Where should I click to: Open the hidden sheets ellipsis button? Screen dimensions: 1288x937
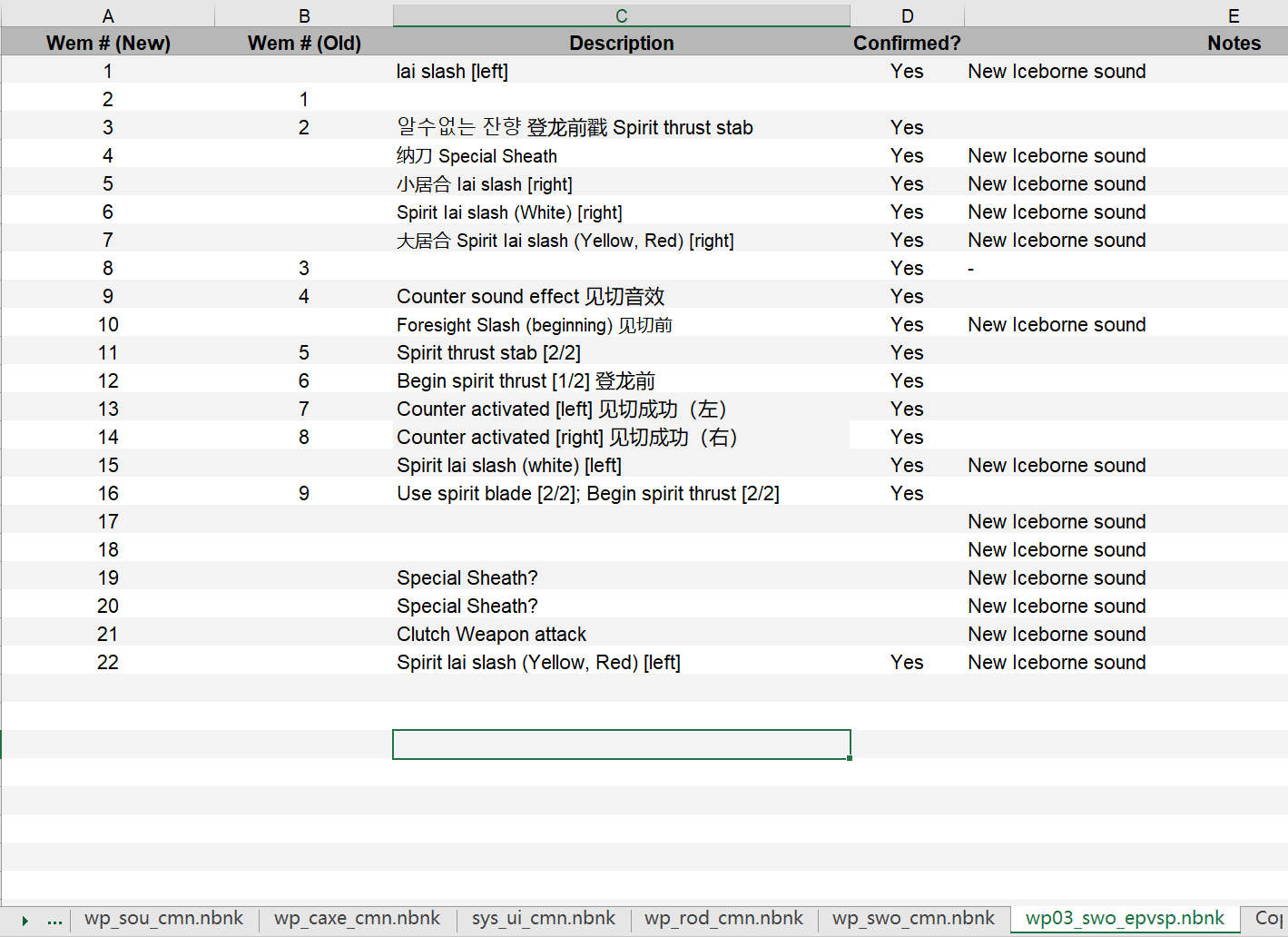[54, 920]
